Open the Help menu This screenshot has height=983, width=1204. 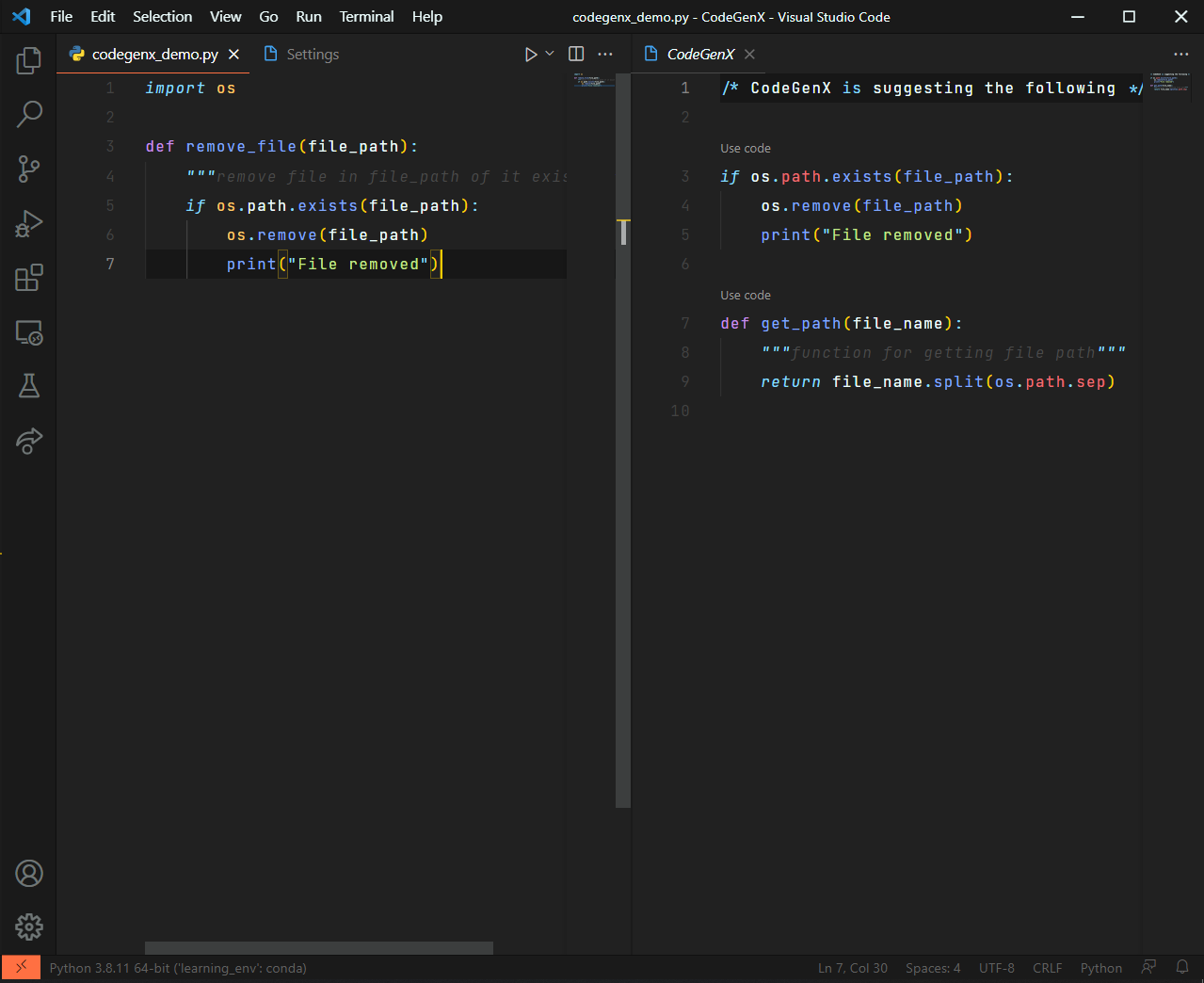427,17
